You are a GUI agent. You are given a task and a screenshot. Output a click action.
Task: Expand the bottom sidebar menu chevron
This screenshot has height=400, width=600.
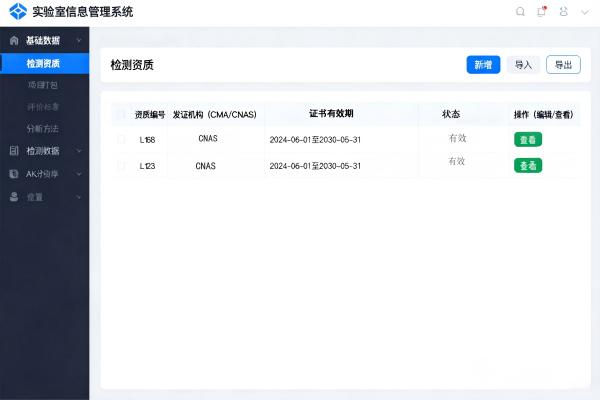click(79, 197)
